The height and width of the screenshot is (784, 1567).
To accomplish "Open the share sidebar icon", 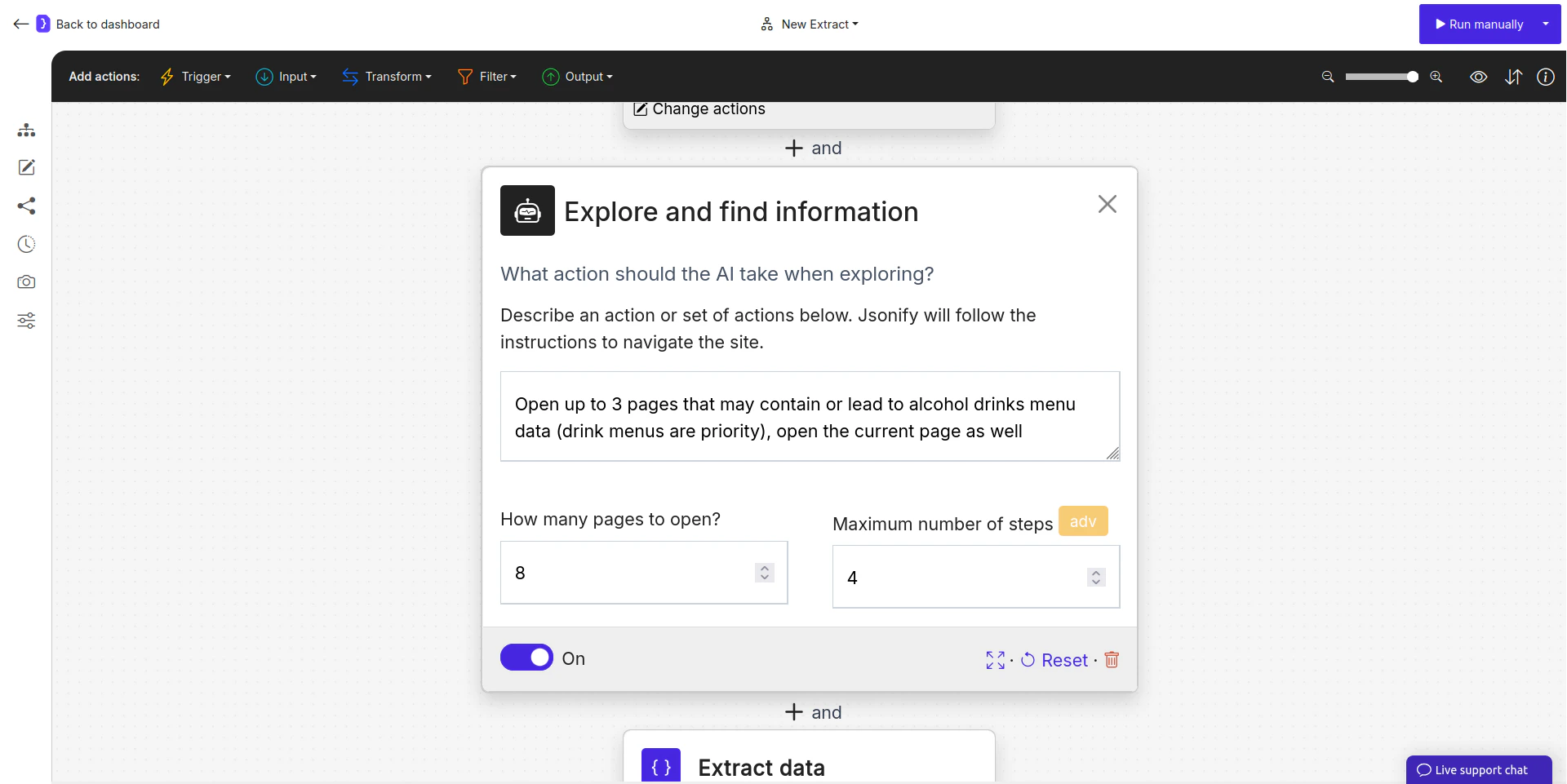I will tap(26, 206).
